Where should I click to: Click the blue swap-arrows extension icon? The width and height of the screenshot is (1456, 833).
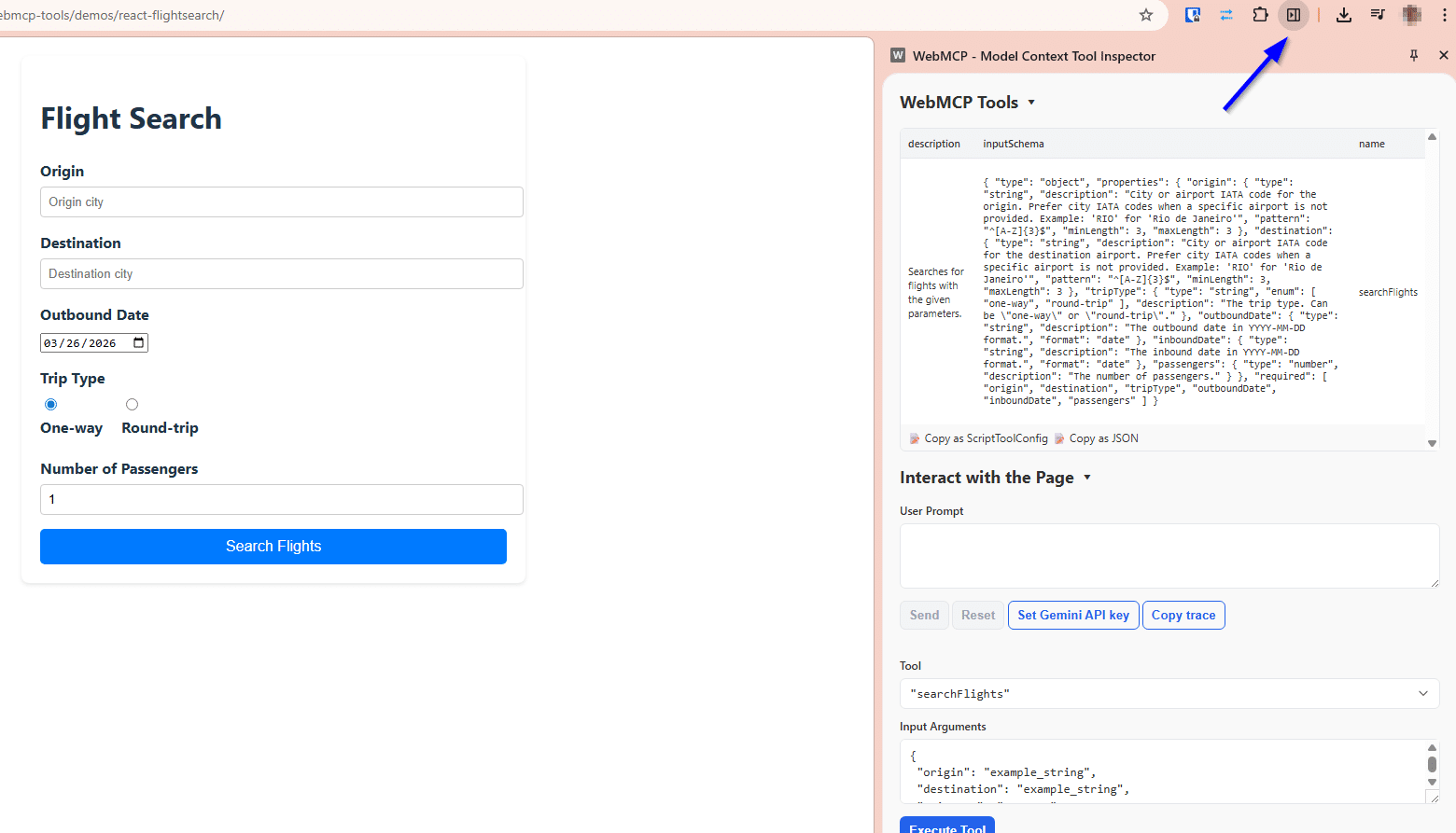[x=1226, y=15]
